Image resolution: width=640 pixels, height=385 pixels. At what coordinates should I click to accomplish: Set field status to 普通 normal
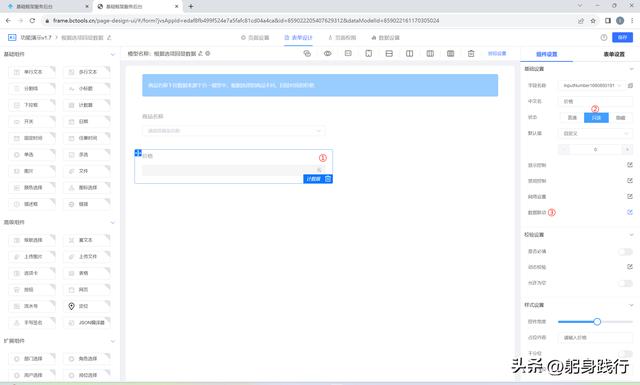572,118
